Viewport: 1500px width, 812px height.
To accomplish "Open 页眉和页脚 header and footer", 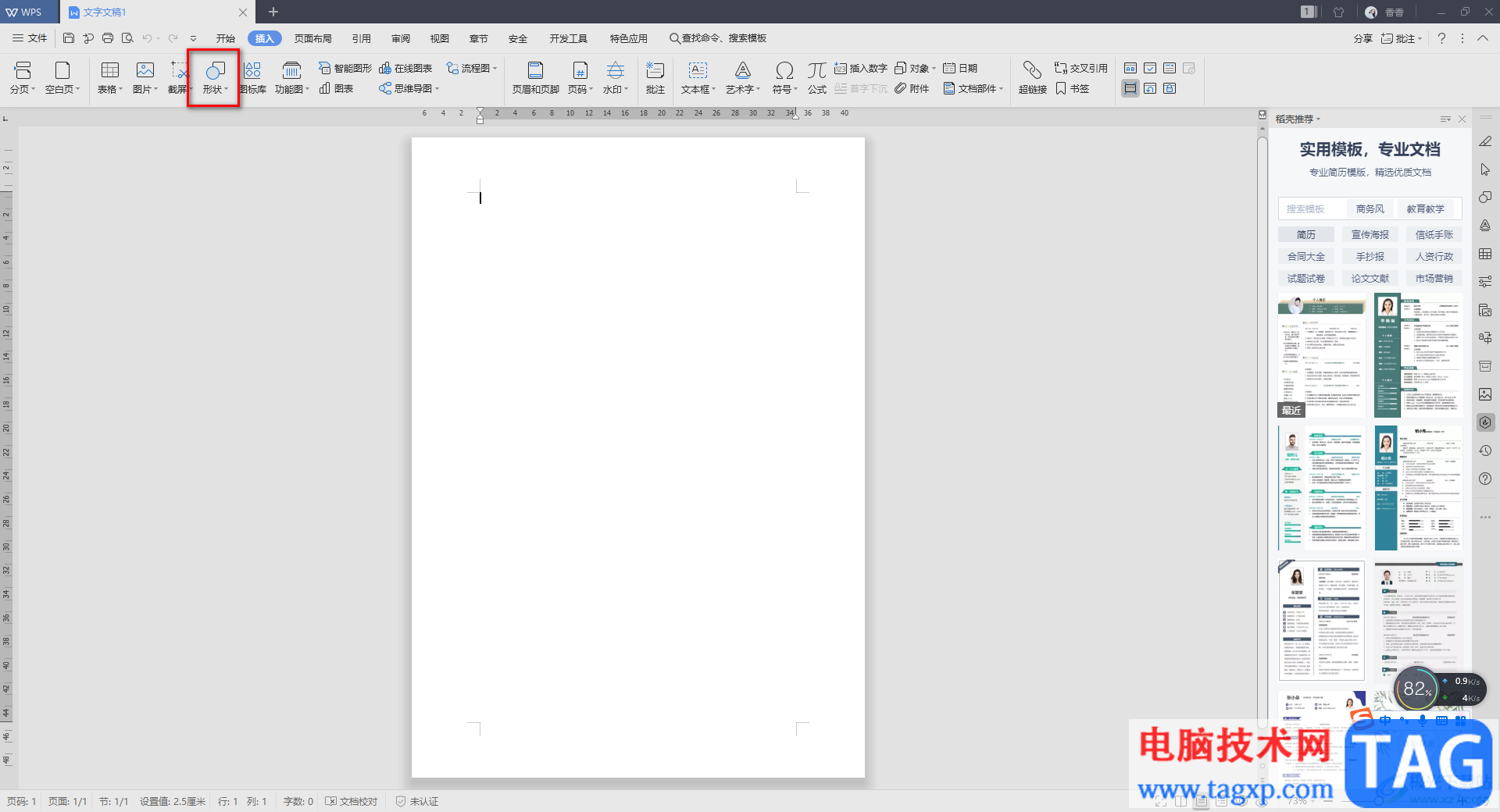I will [535, 77].
